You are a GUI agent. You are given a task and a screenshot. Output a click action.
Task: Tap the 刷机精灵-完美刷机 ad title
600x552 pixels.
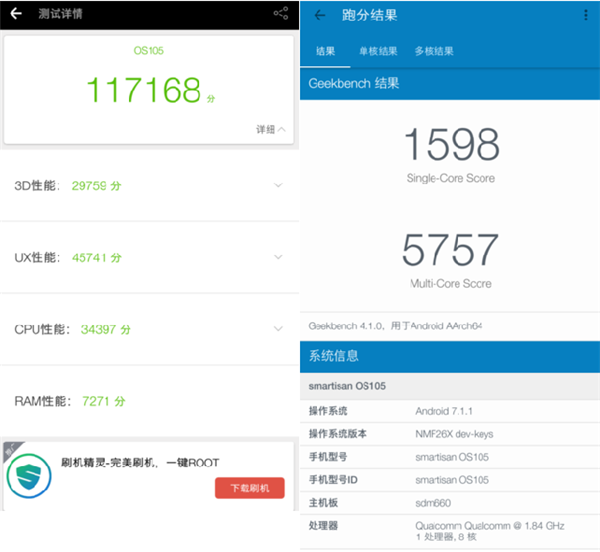(x=140, y=463)
